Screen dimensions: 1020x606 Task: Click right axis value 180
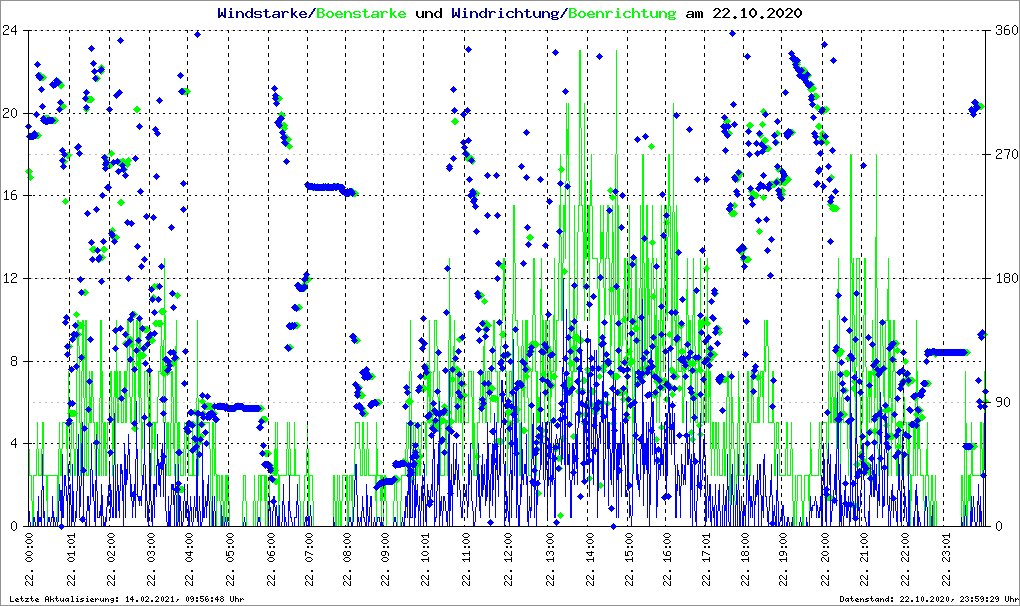[x=1006, y=278]
